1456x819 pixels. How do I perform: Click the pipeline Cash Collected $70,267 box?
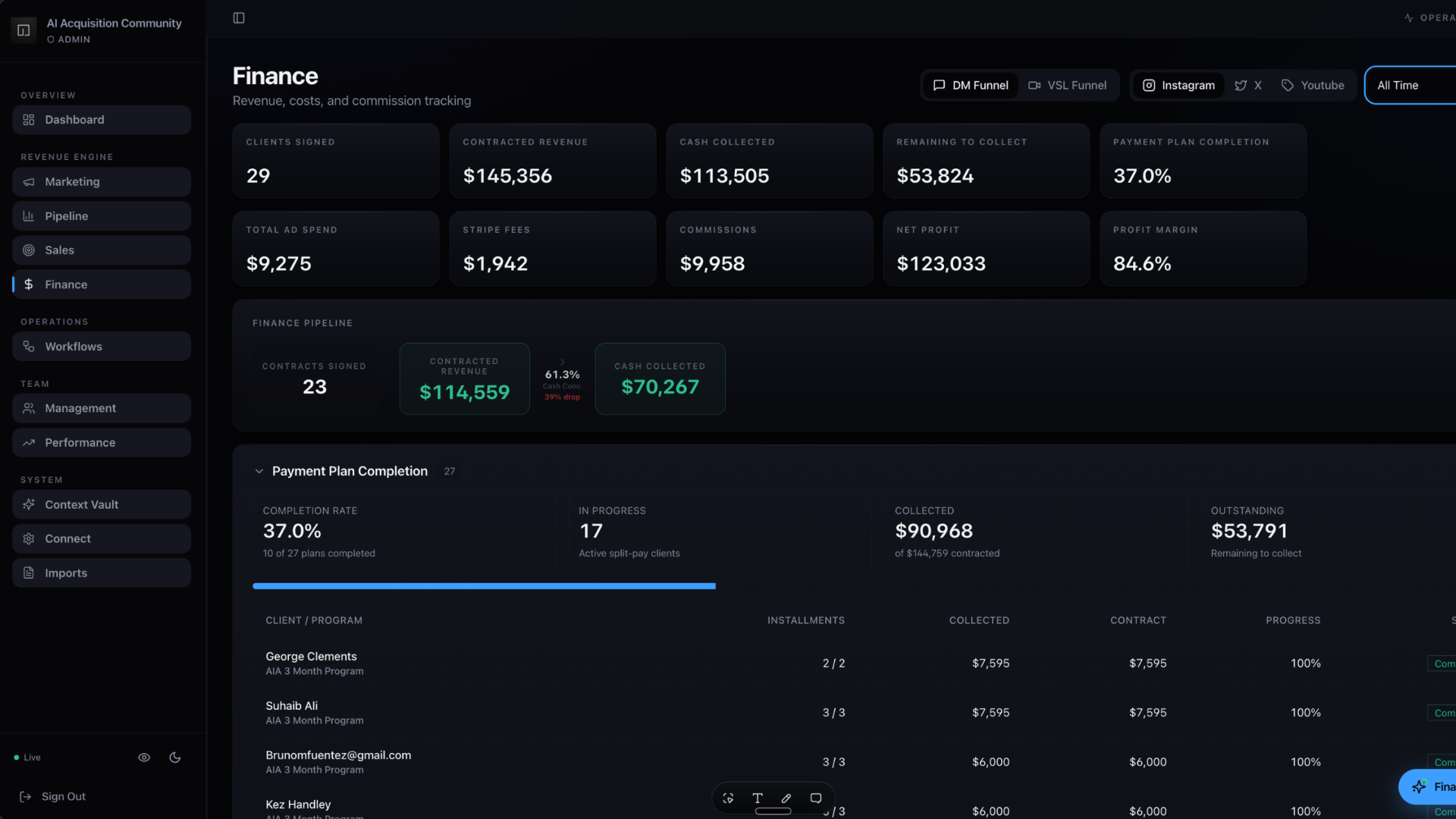coord(661,379)
